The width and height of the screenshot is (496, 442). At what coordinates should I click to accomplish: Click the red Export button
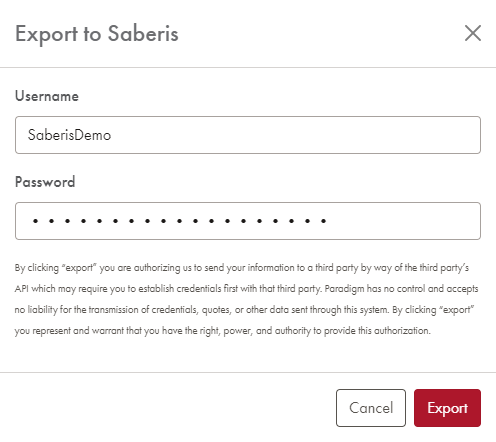point(447,408)
